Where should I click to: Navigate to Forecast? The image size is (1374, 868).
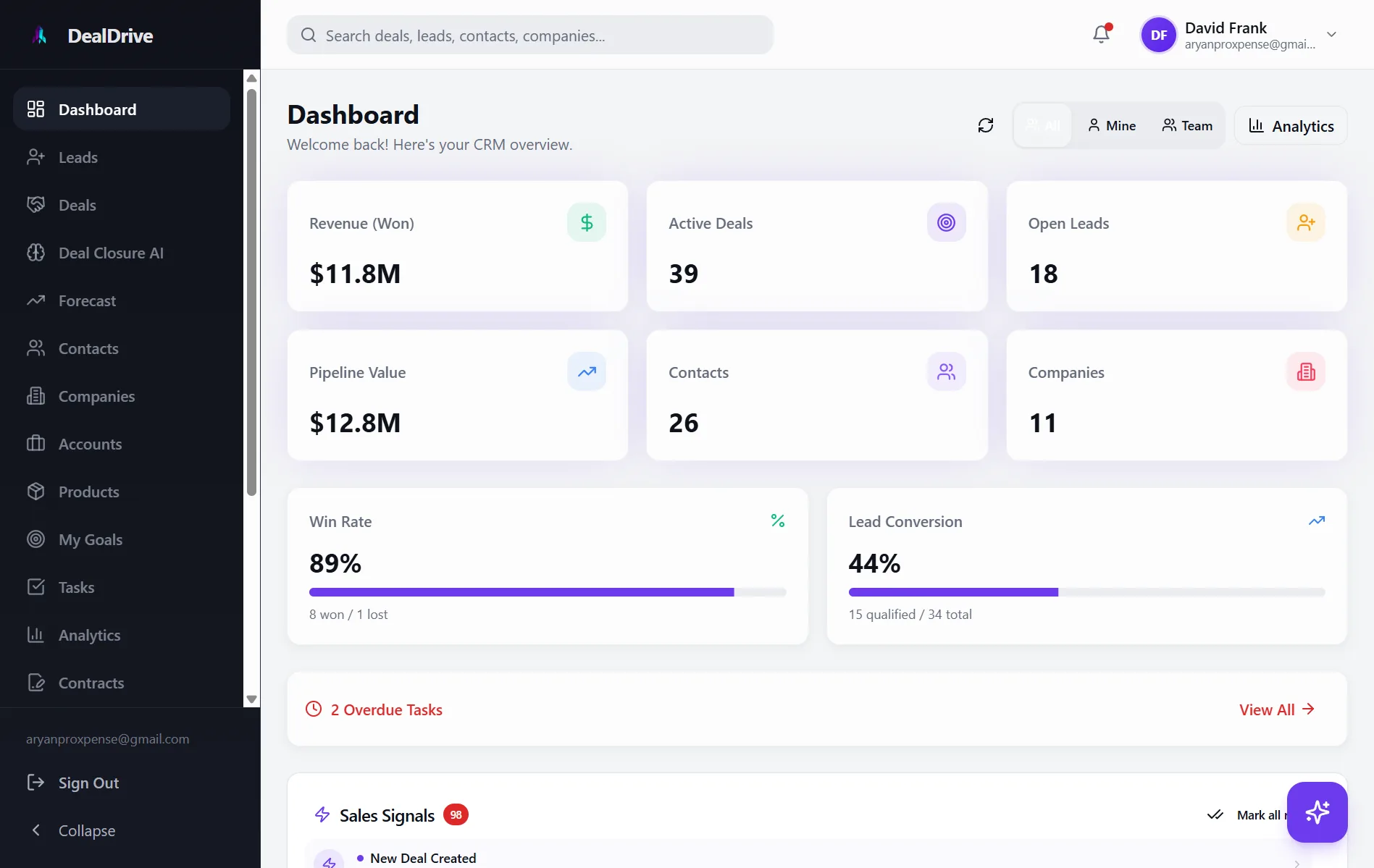click(x=122, y=300)
